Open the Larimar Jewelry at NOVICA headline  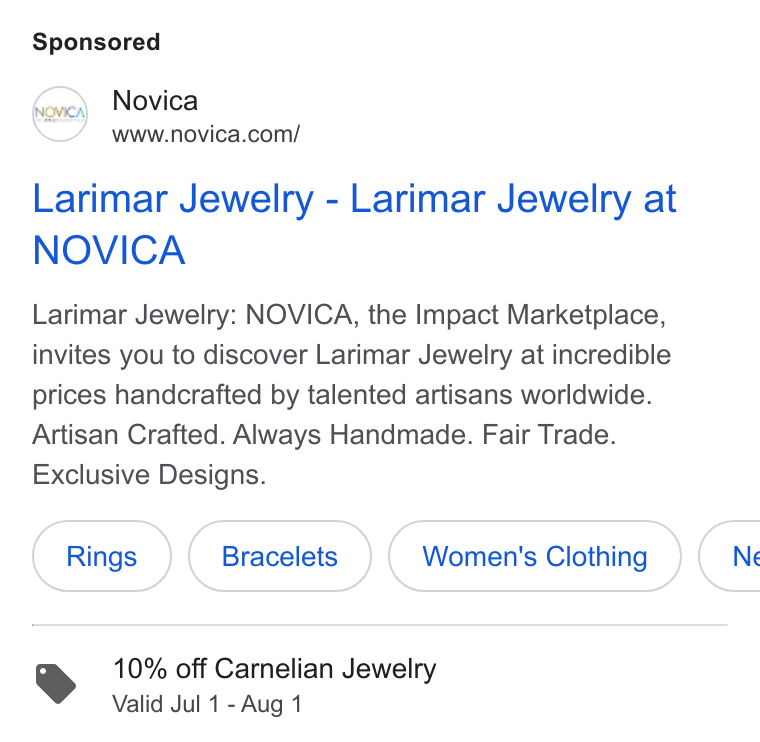tap(354, 224)
